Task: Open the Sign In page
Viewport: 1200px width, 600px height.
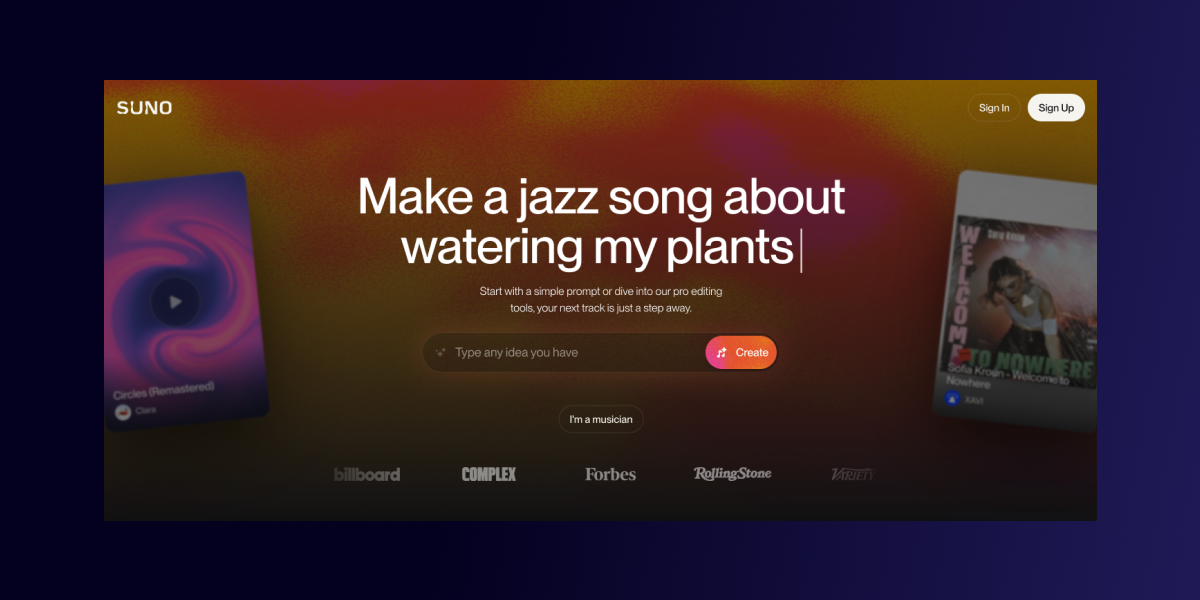Action: [994, 108]
